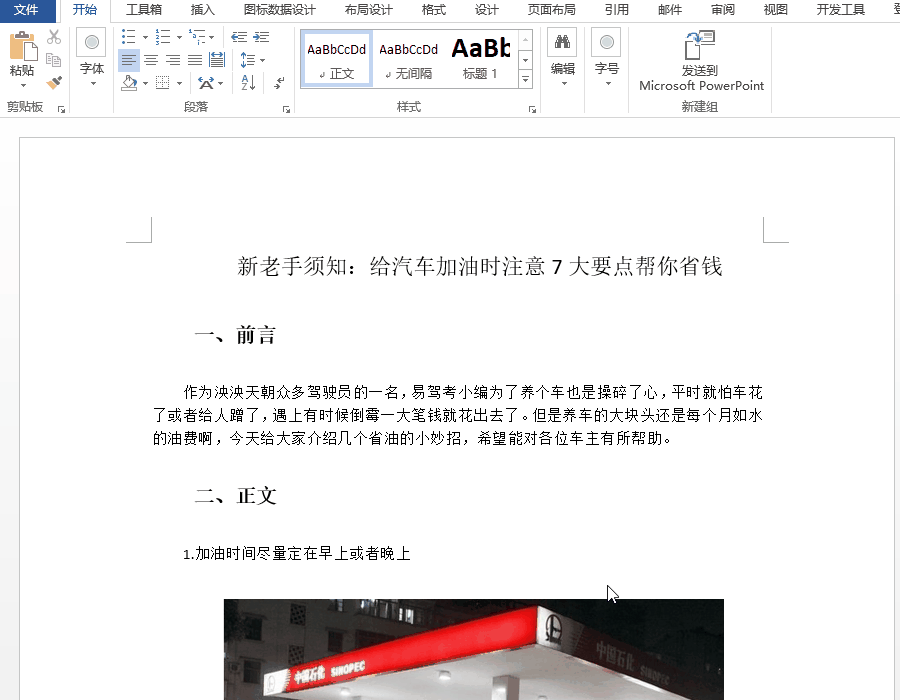Image resolution: width=900 pixels, height=700 pixels.
Task: Switch to the 插入 ribbon tab
Action: tap(202, 10)
